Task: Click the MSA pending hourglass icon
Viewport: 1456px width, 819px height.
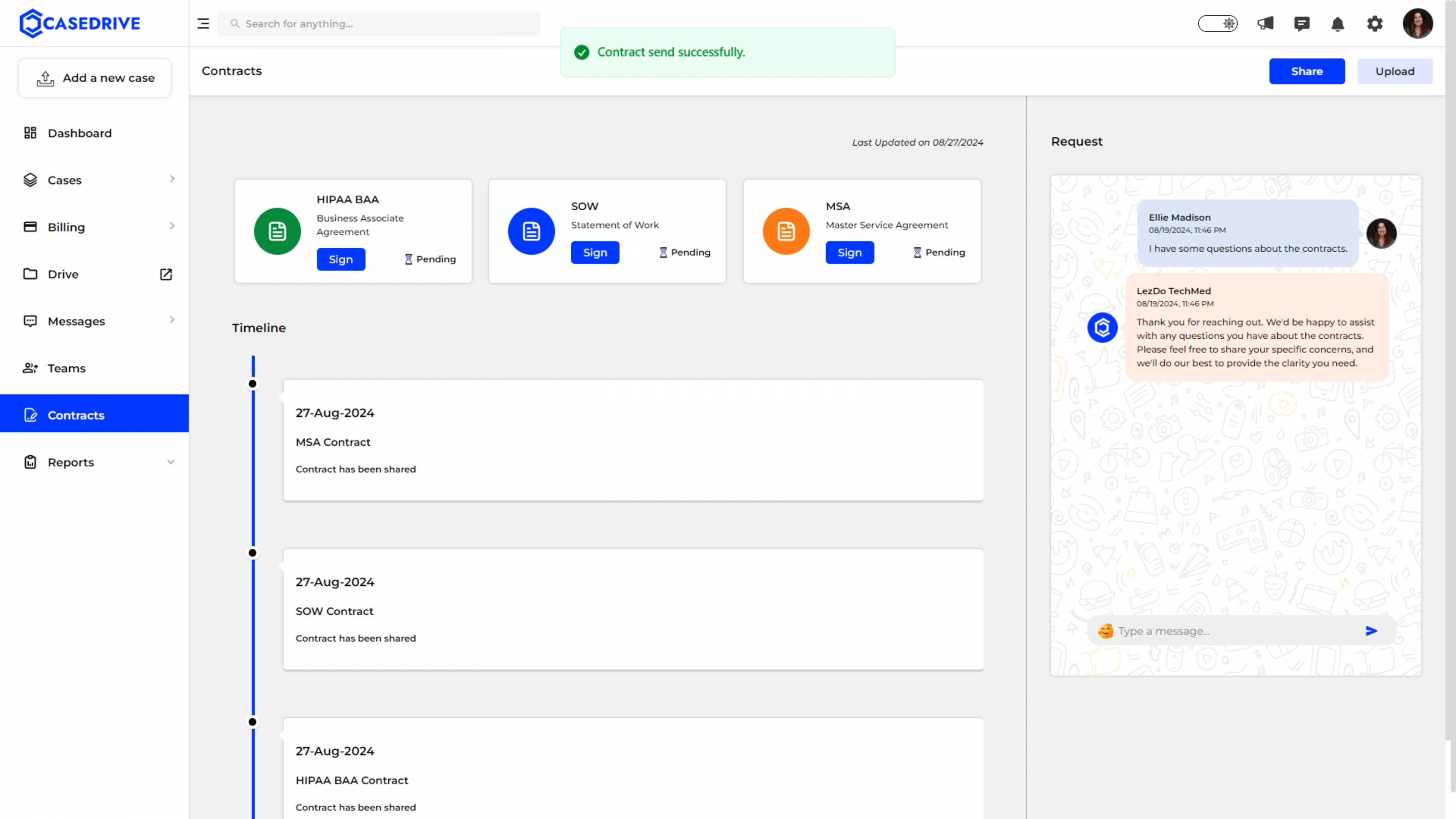Action: pos(918,253)
